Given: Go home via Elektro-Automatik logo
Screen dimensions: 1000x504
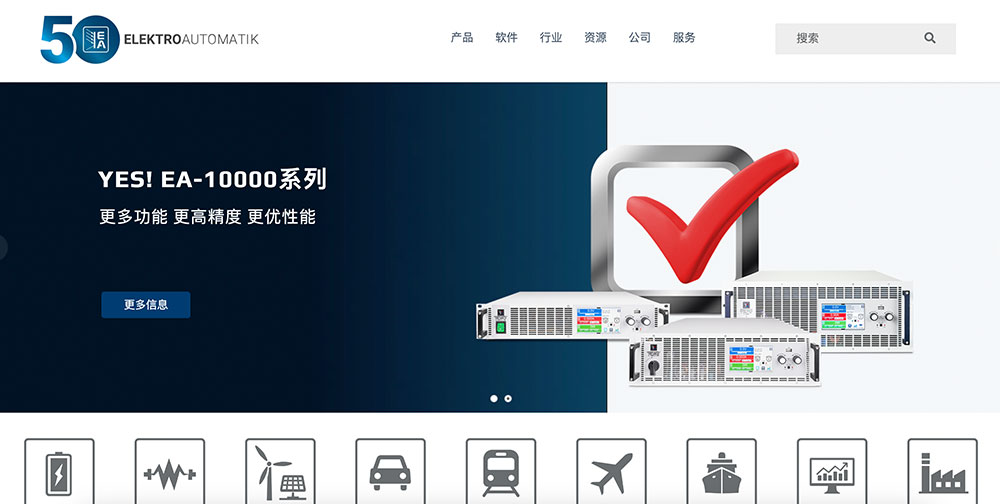Looking at the screenshot, I should (149, 39).
